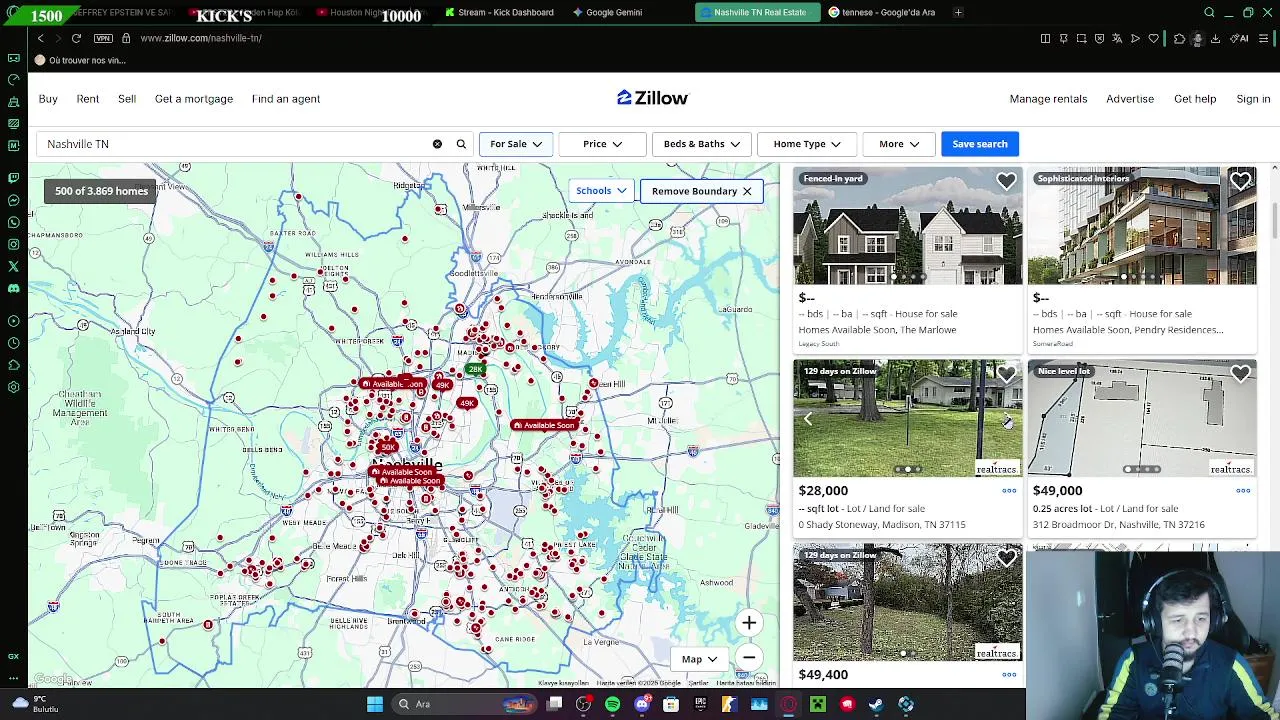Open browser tab search icon
The height and width of the screenshot is (720, 1280).
[x=1209, y=12]
